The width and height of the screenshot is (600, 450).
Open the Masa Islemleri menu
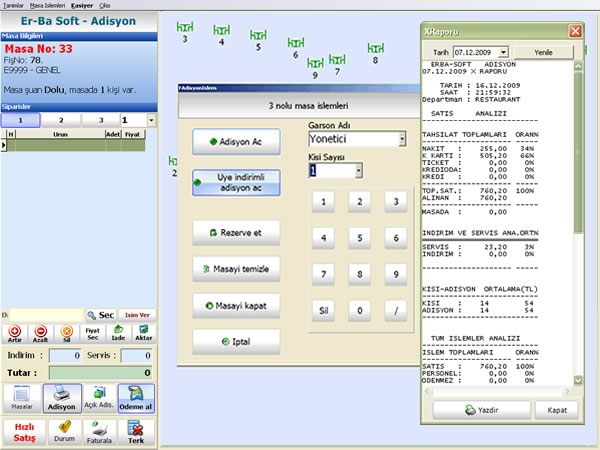tap(47, 5)
